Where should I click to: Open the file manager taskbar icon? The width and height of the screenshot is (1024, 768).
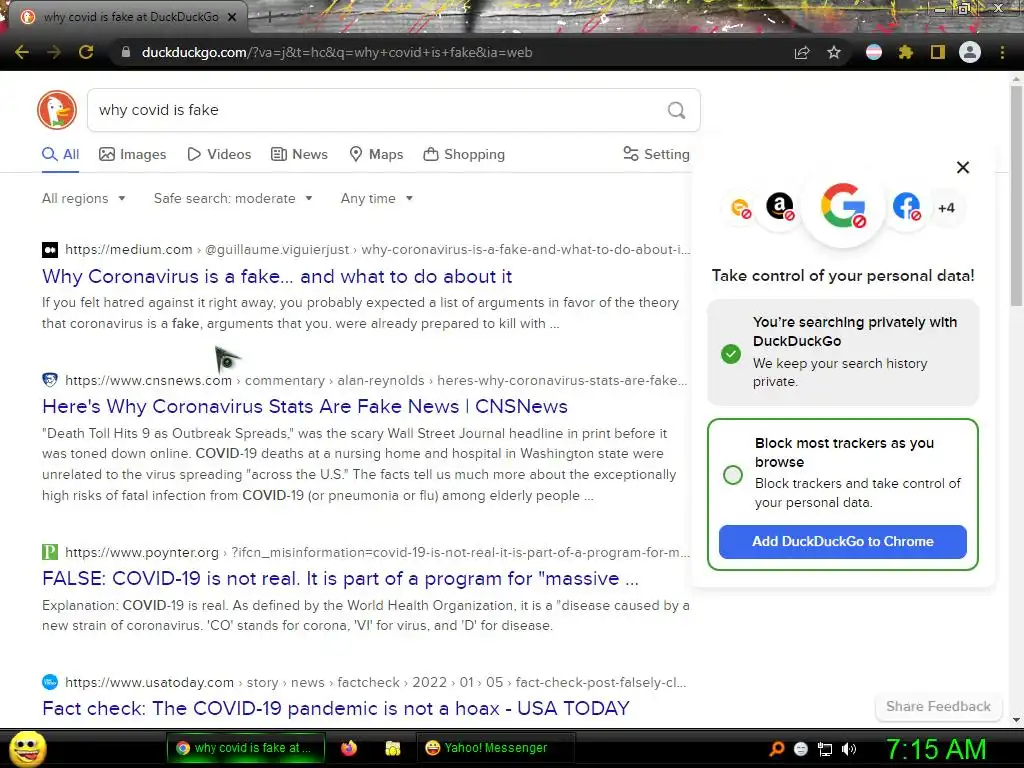pyautogui.click(x=392, y=748)
